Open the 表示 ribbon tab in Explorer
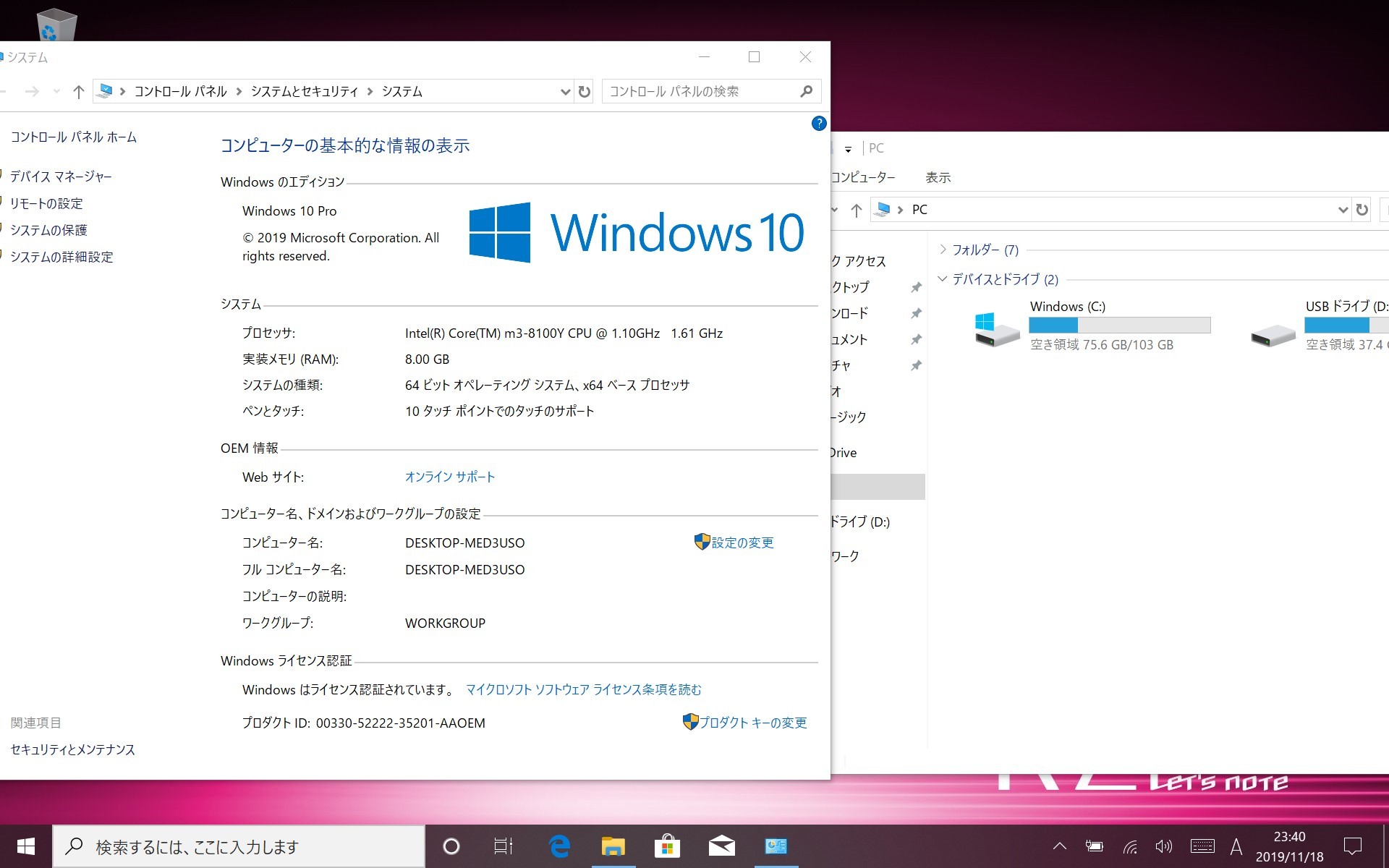Viewport: 1389px width, 868px height. tap(938, 177)
